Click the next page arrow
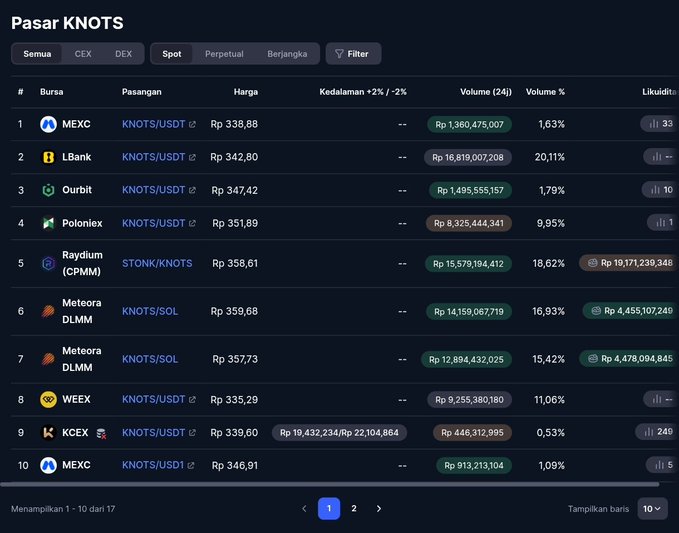The width and height of the screenshot is (679, 533). pos(379,508)
